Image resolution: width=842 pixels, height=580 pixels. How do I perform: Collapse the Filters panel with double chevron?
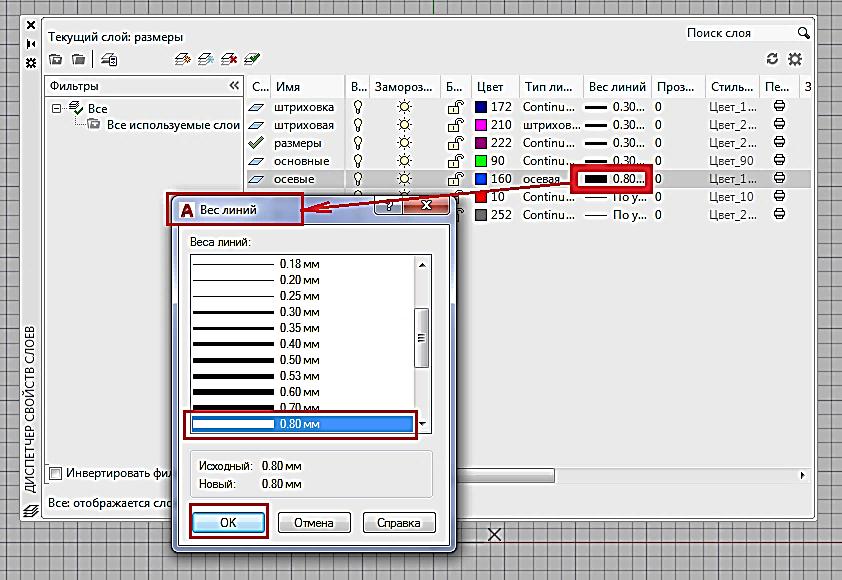234,86
